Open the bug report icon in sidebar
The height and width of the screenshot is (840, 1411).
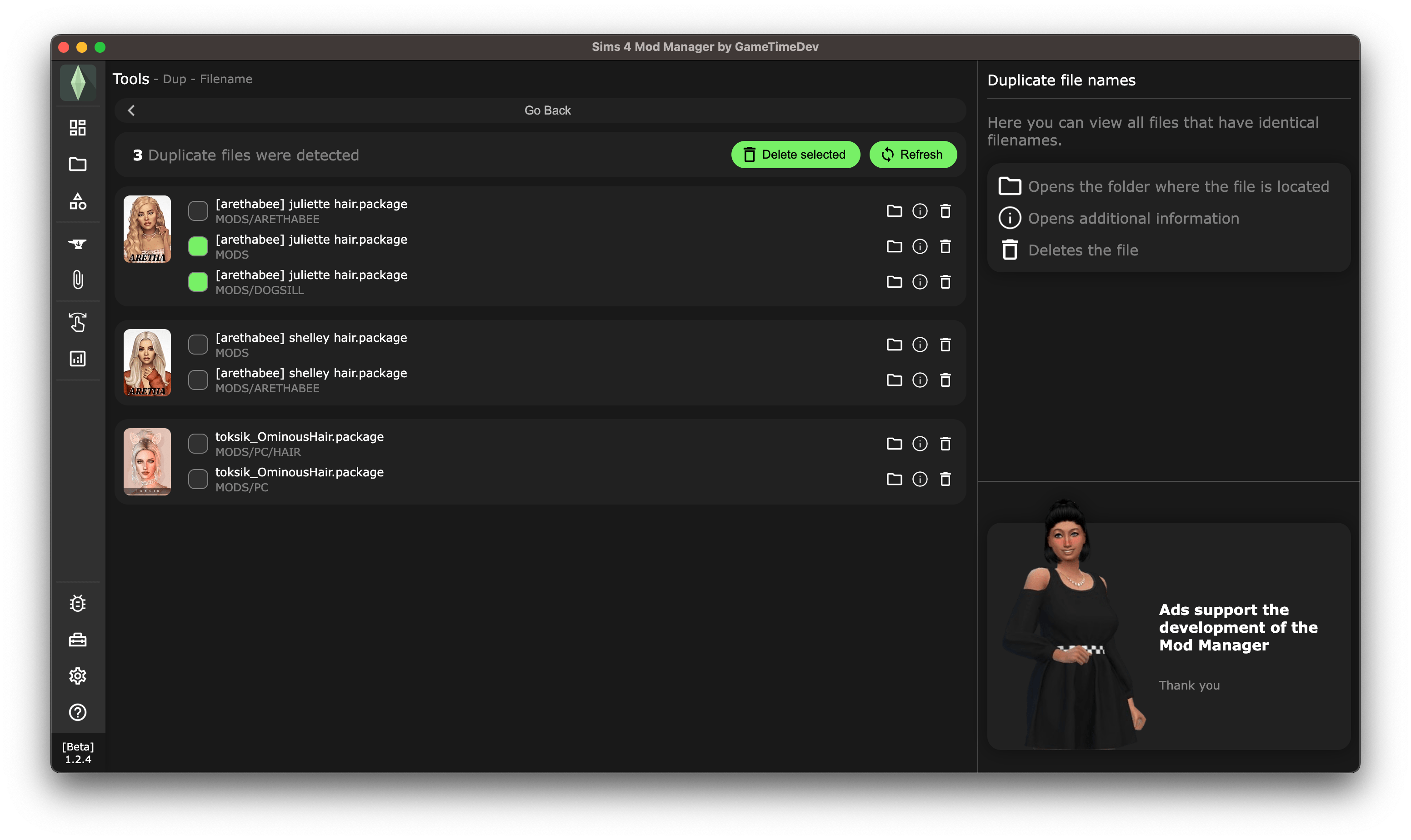point(78,603)
